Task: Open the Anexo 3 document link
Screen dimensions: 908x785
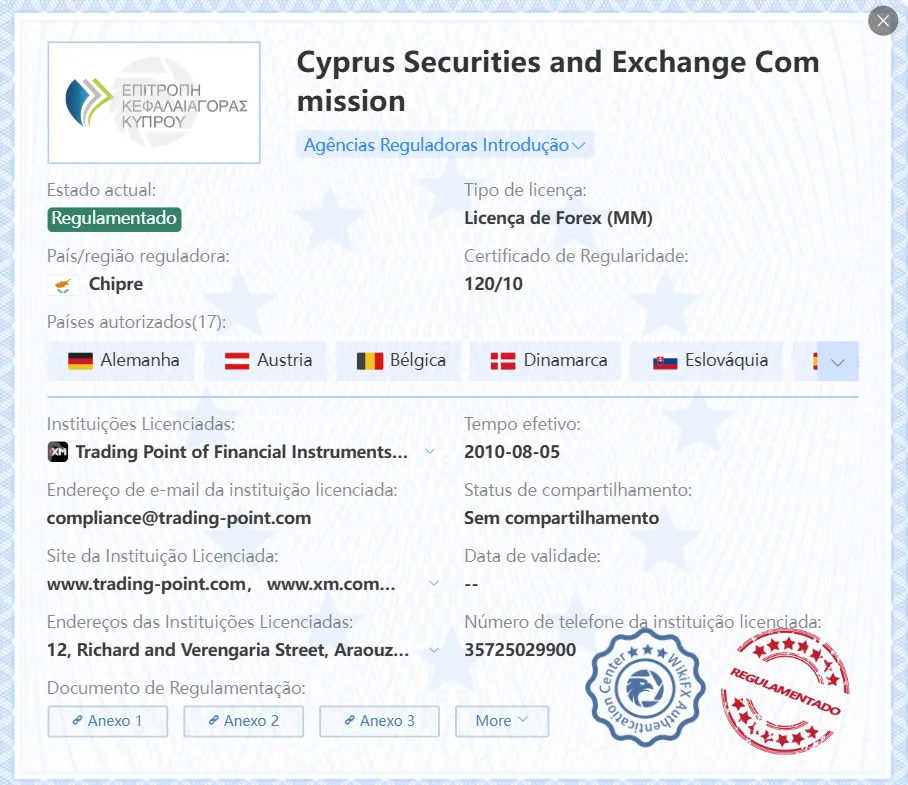Action: click(x=379, y=721)
